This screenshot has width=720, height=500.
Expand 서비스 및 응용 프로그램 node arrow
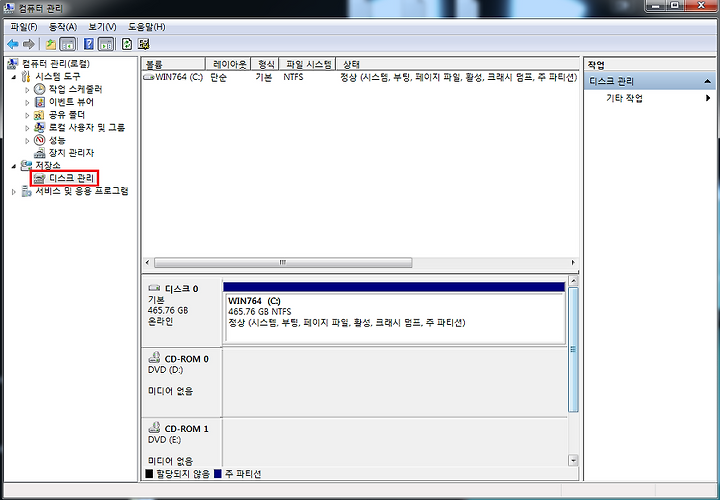click(14, 191)
